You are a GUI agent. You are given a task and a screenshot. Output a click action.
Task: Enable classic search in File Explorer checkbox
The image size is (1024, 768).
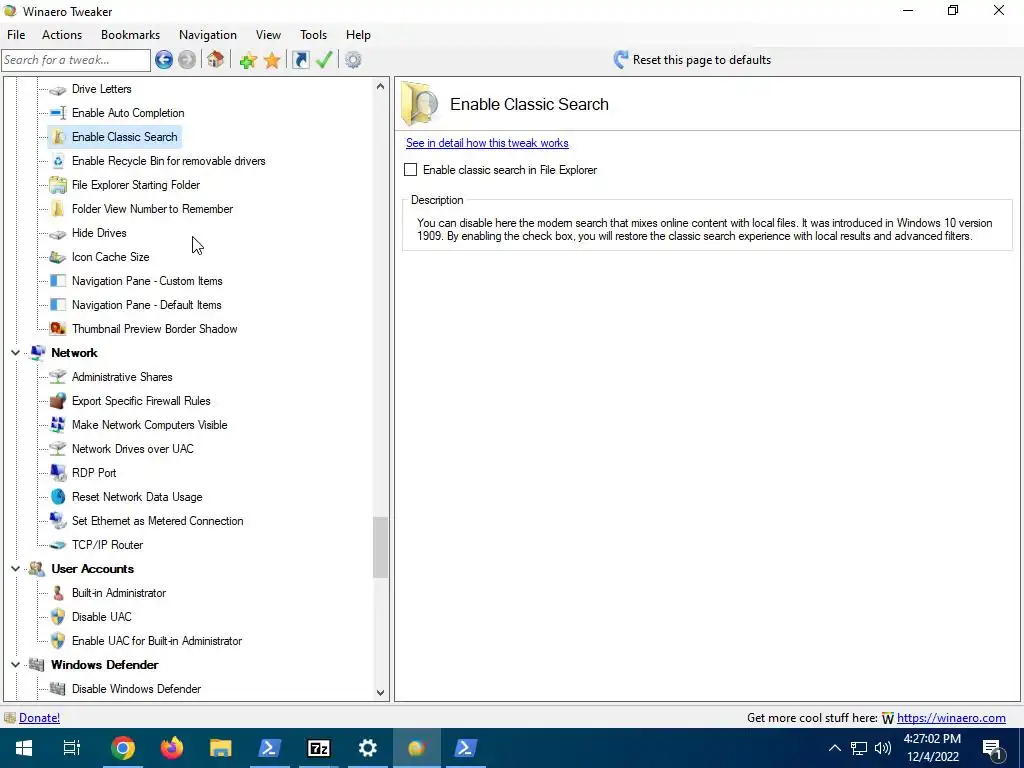pos(410,170)
